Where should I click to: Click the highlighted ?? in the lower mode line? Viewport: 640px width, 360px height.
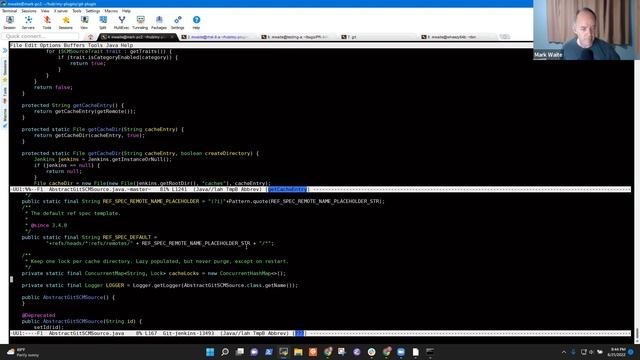coord(300,333)
